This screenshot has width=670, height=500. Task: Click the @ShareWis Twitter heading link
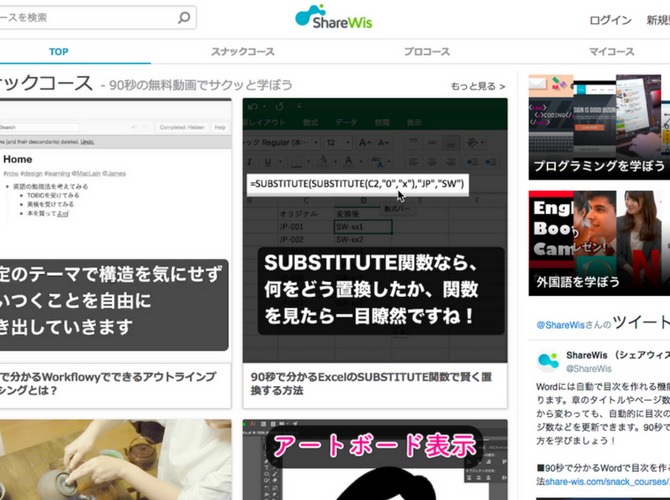click(x=560, y=325)
